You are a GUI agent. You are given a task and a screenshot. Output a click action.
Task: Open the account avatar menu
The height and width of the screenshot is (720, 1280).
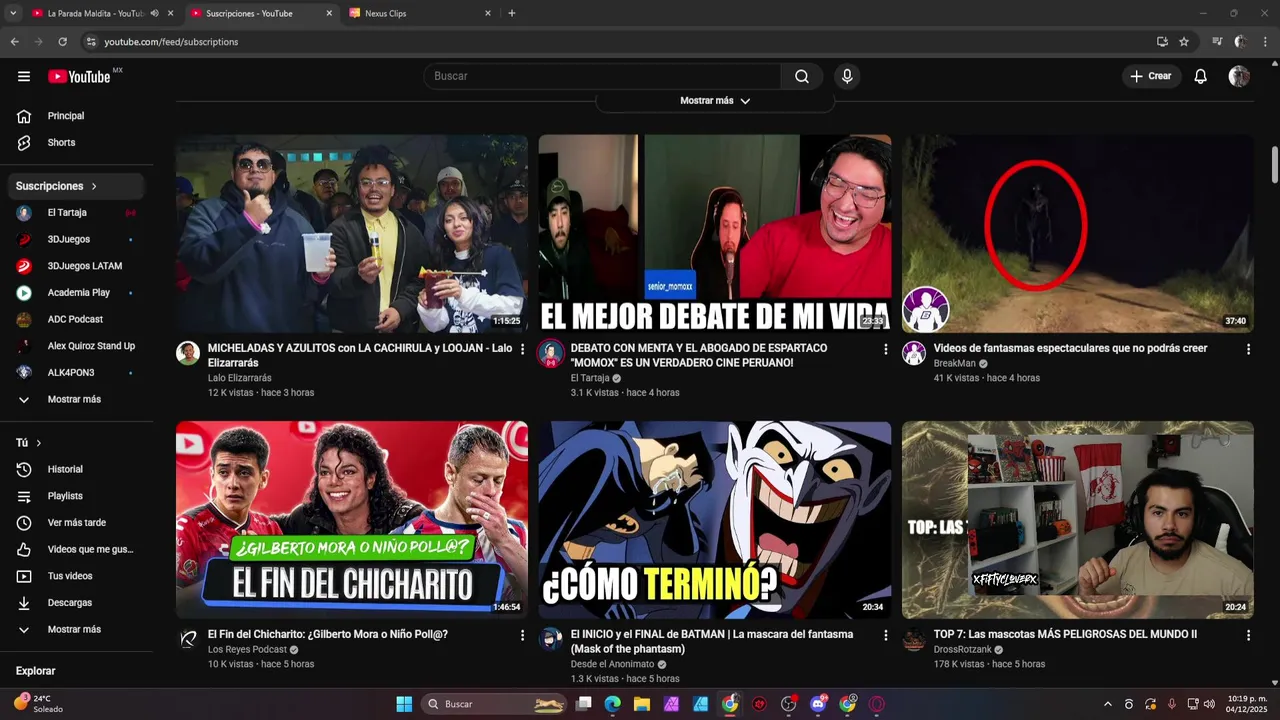point(1239,76)
